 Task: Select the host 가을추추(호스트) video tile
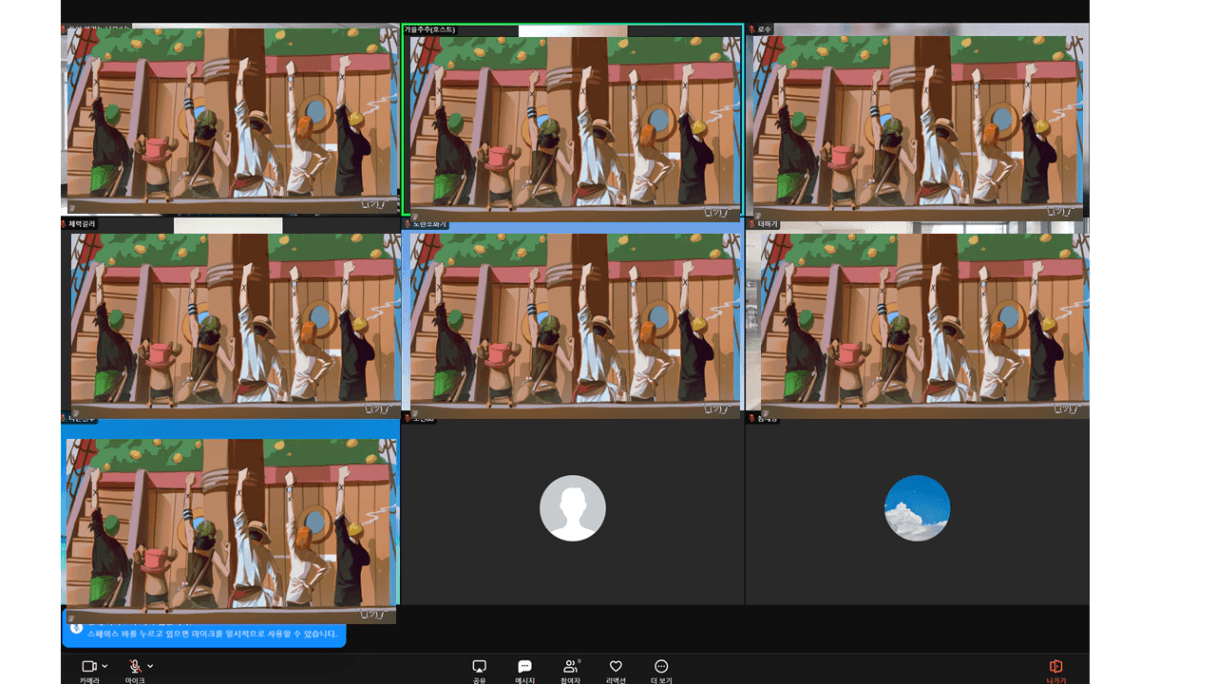573,120
